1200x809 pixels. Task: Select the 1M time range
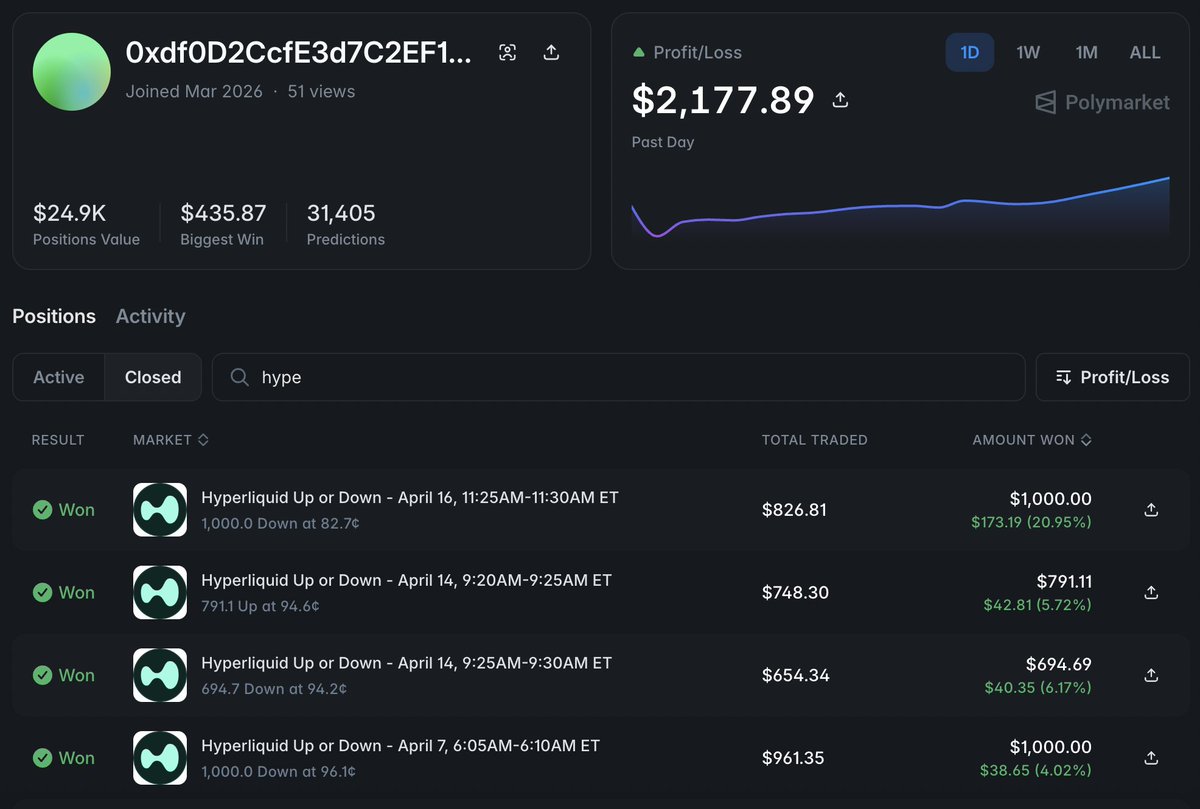point(1087,52)
